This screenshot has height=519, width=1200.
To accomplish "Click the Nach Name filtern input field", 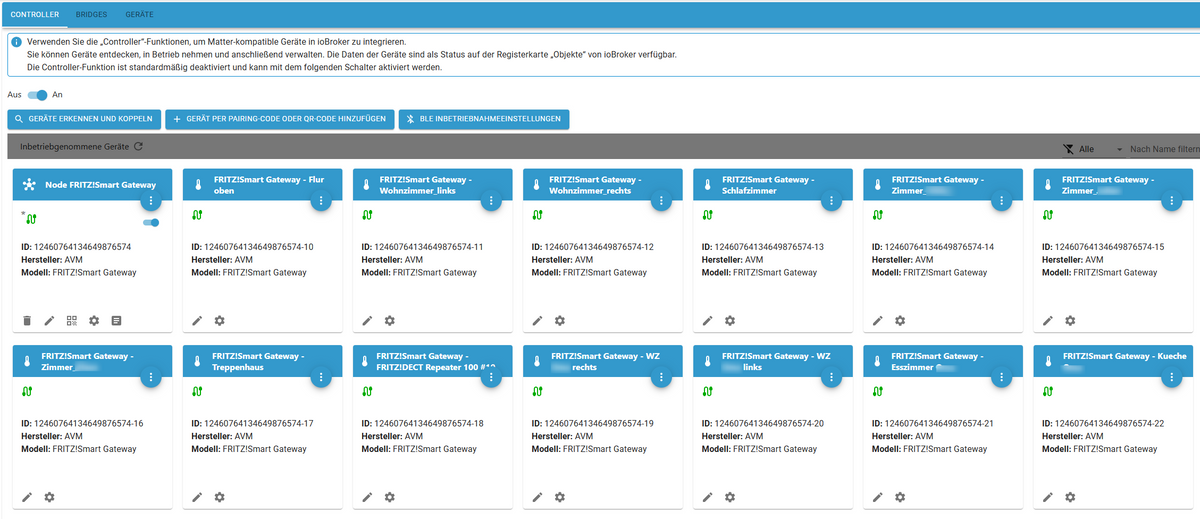I will click(x=1163, y=148).
